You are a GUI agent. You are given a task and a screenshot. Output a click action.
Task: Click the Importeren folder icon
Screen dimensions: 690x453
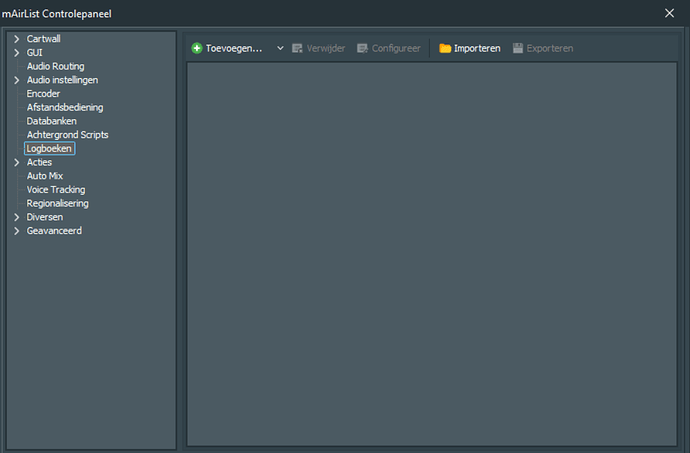pyautogui.click(x=445, y=48)
